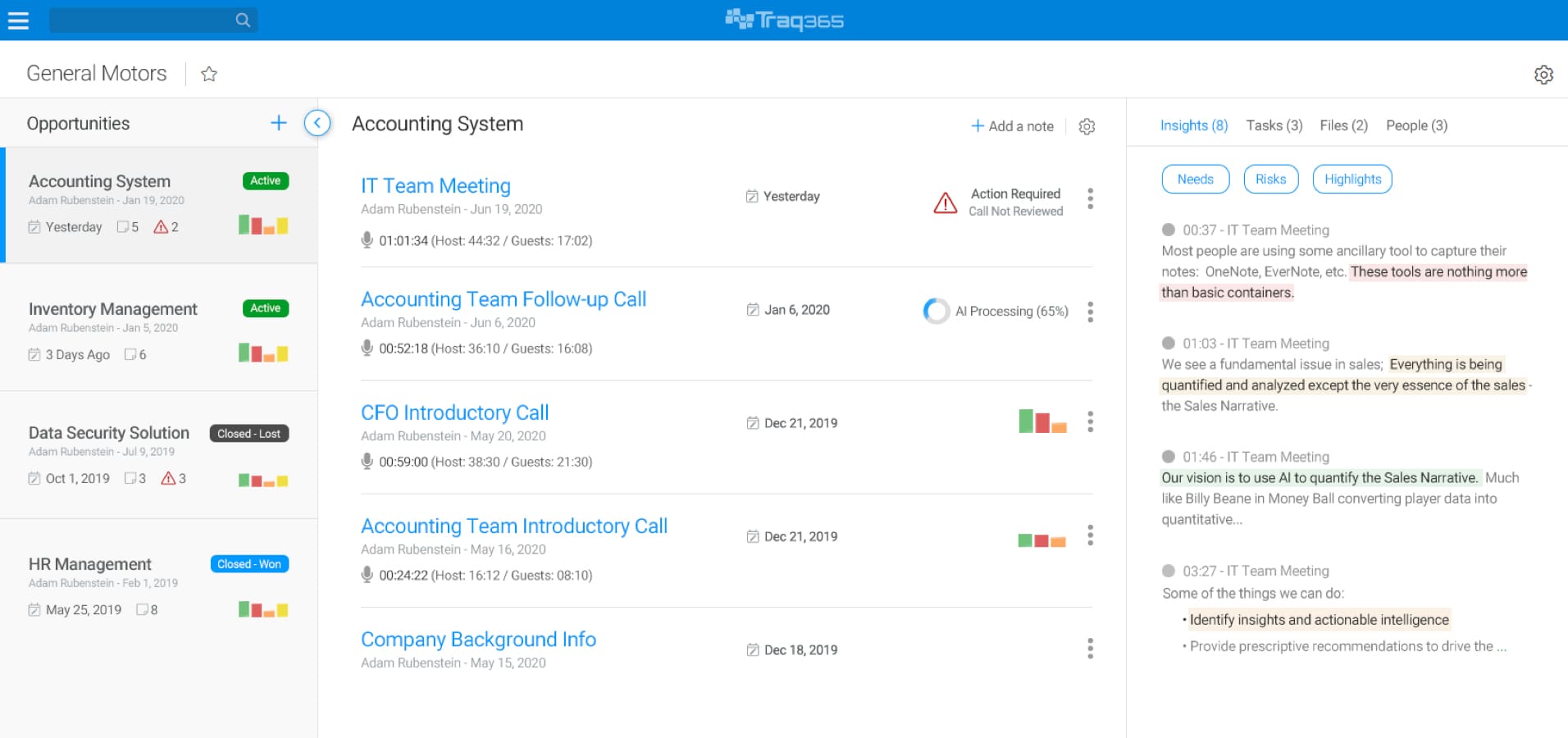The width and height of the screenshot is (1568, 738).
Task: Open more options for CFO Introductory Call
Action: (1090, 421)
